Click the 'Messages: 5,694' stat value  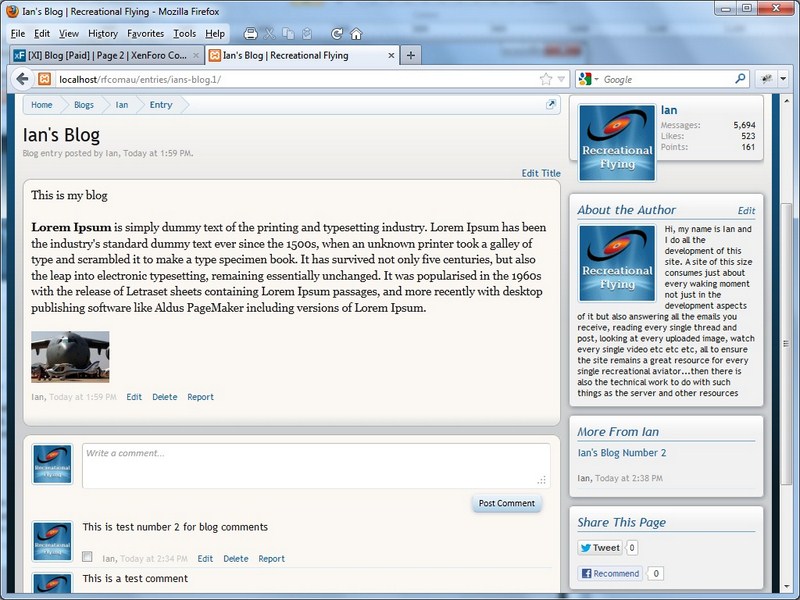pyautogui.click(x=744, y=125)
